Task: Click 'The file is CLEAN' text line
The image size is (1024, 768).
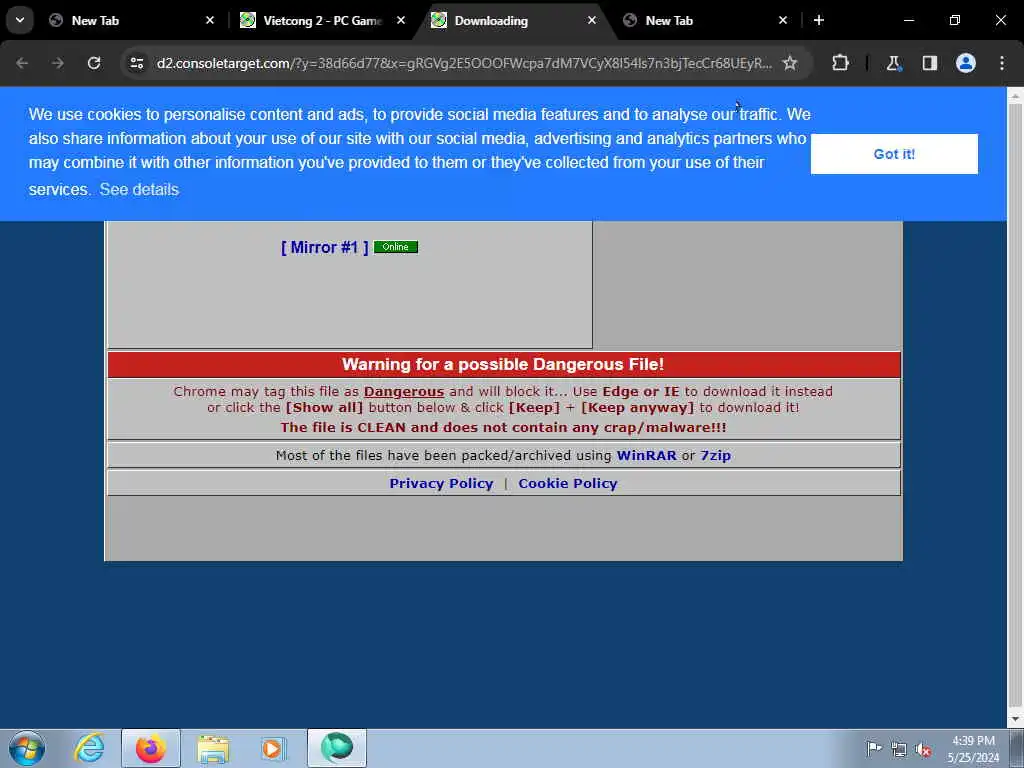Action: click(504, 427)
